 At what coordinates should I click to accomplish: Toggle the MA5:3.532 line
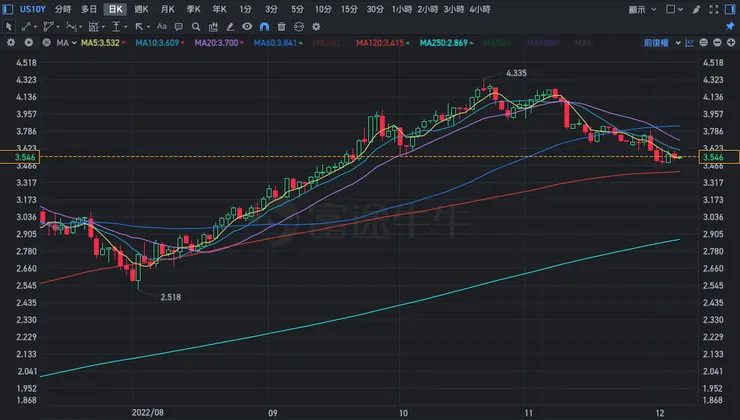click(103, 43)
